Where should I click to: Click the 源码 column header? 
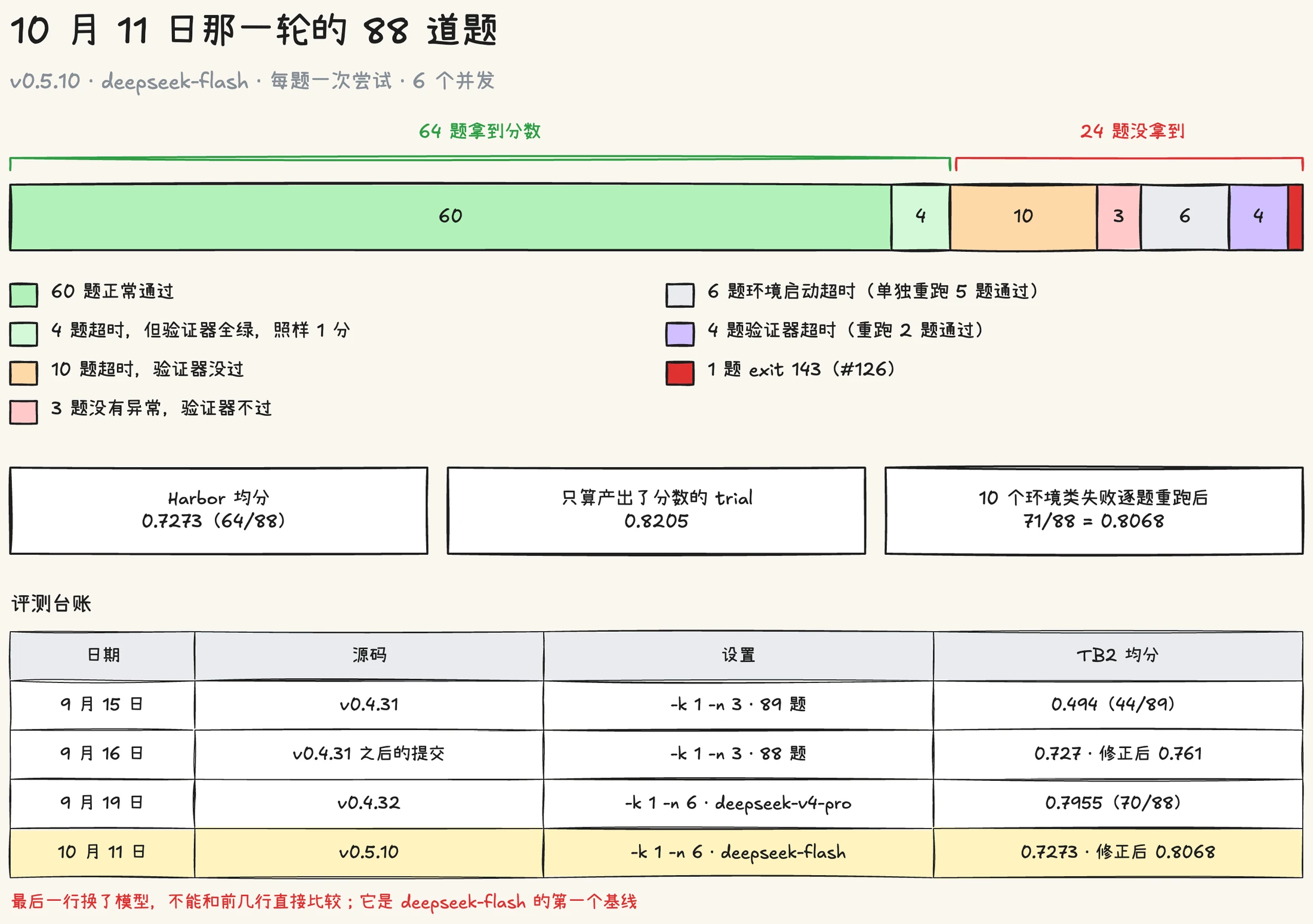pos(369,656)
